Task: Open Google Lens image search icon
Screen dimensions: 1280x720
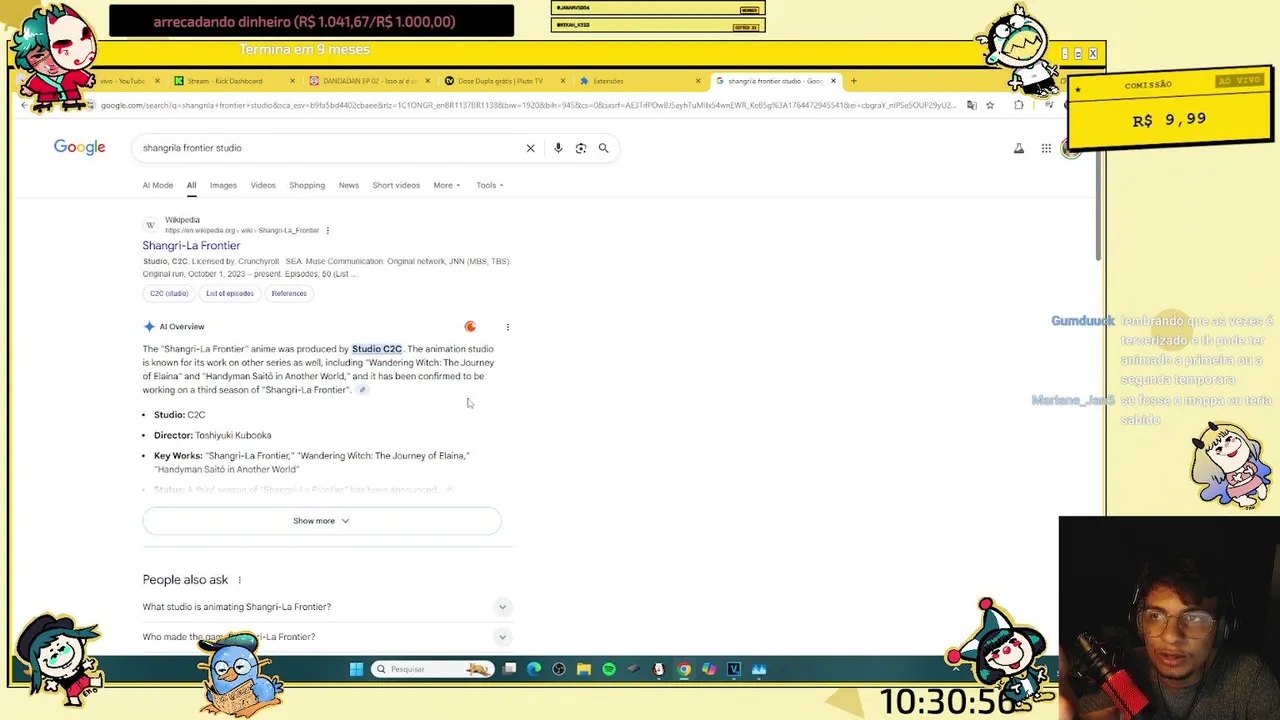Action: (581, 148)
